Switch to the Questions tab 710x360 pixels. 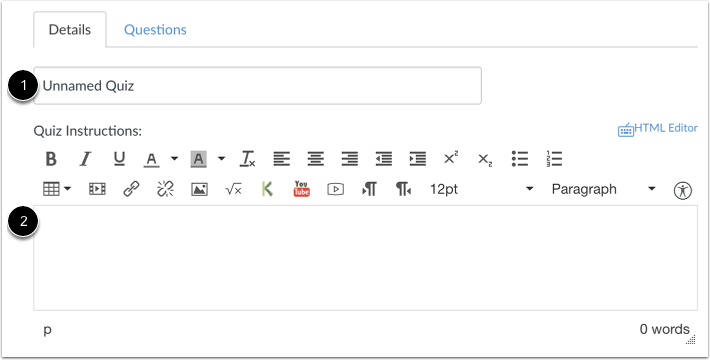[155, 30]
